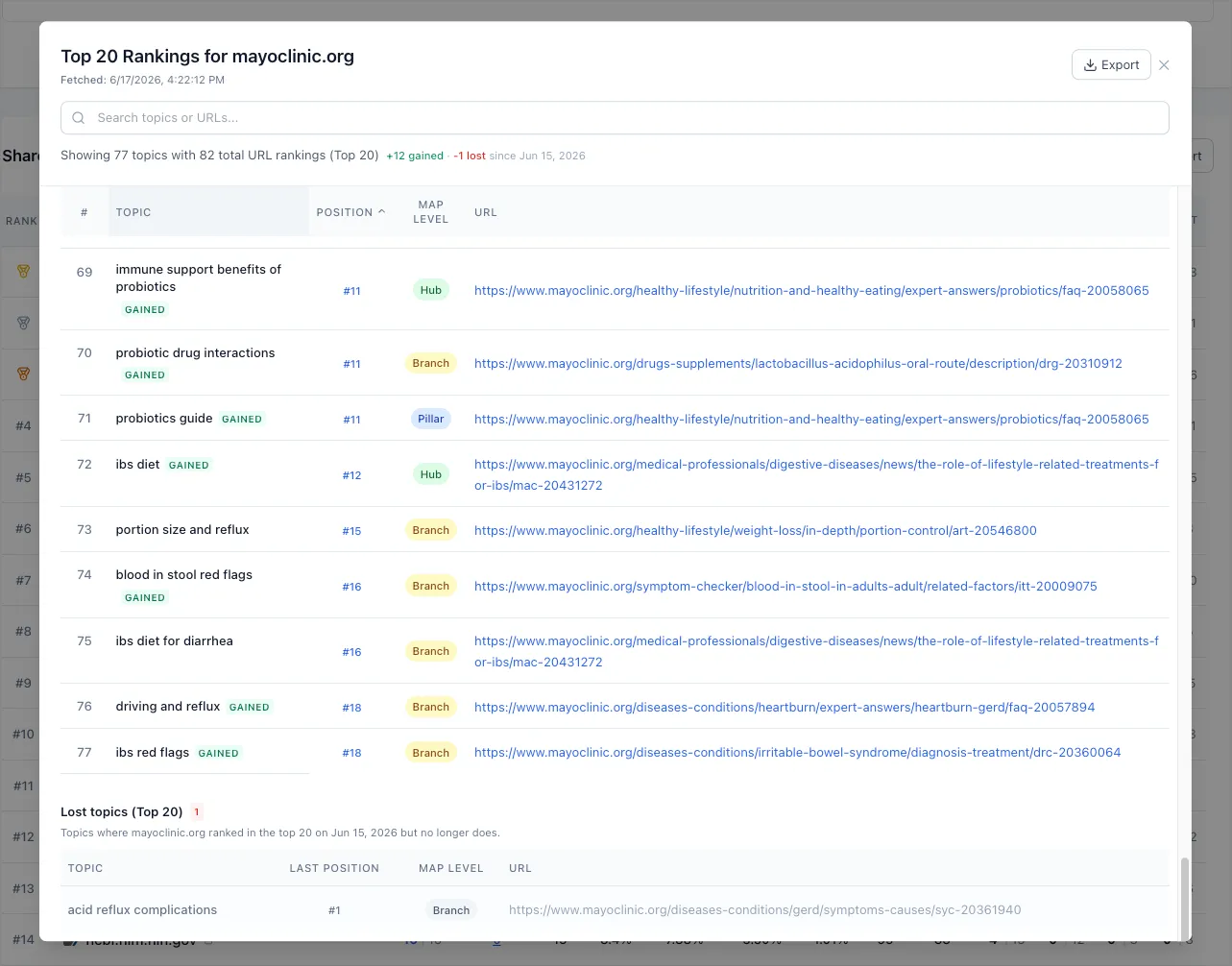Click the MAP LEVEL column header

pos(430,212)
